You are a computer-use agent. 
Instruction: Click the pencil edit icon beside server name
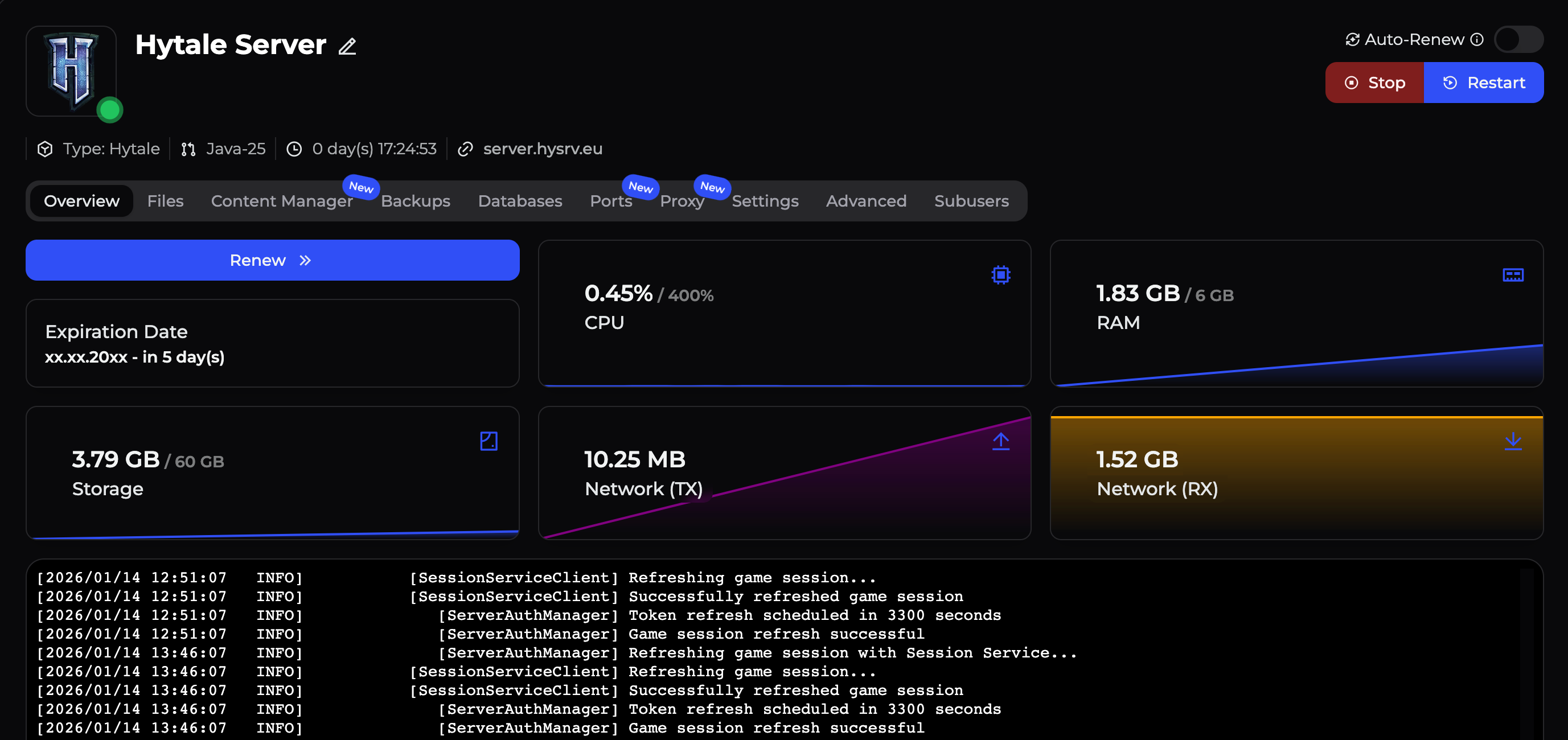click(x=347, y=46)
